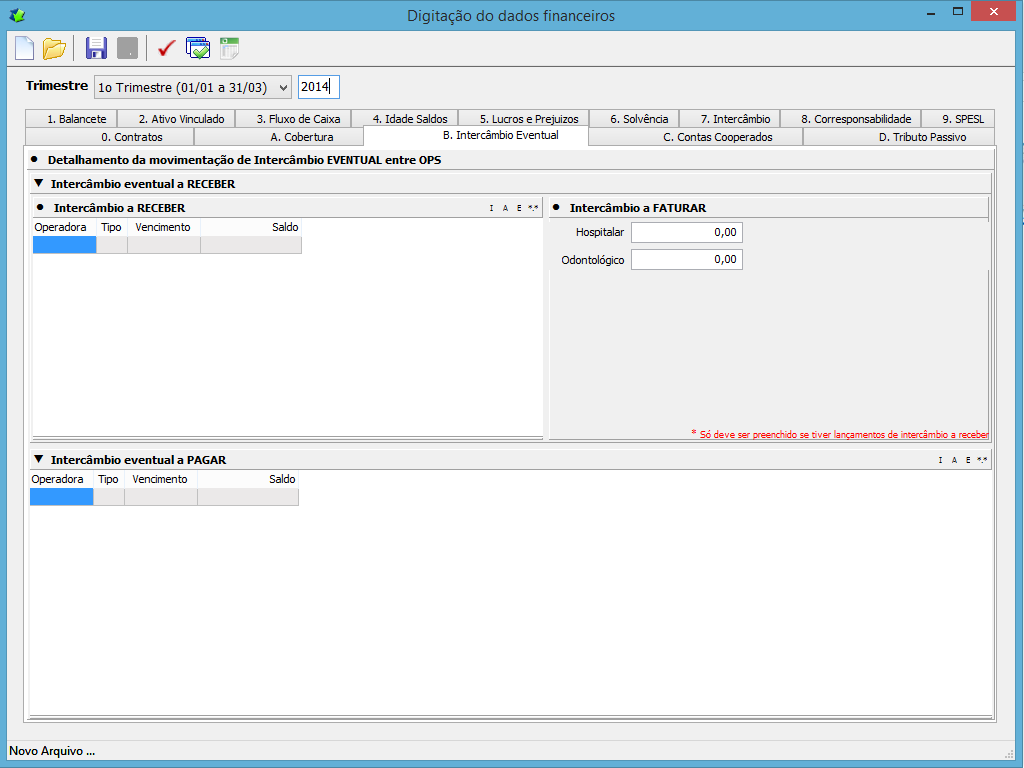1024x768 pixels.
Task: Click the Odontológico value input field
Action: point(686,259)
